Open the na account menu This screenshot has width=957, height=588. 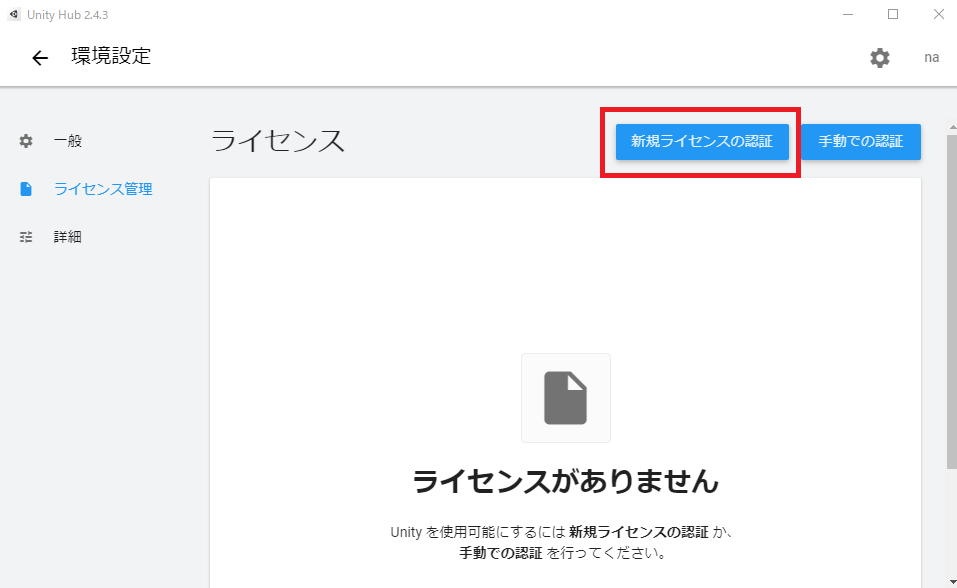930,57
